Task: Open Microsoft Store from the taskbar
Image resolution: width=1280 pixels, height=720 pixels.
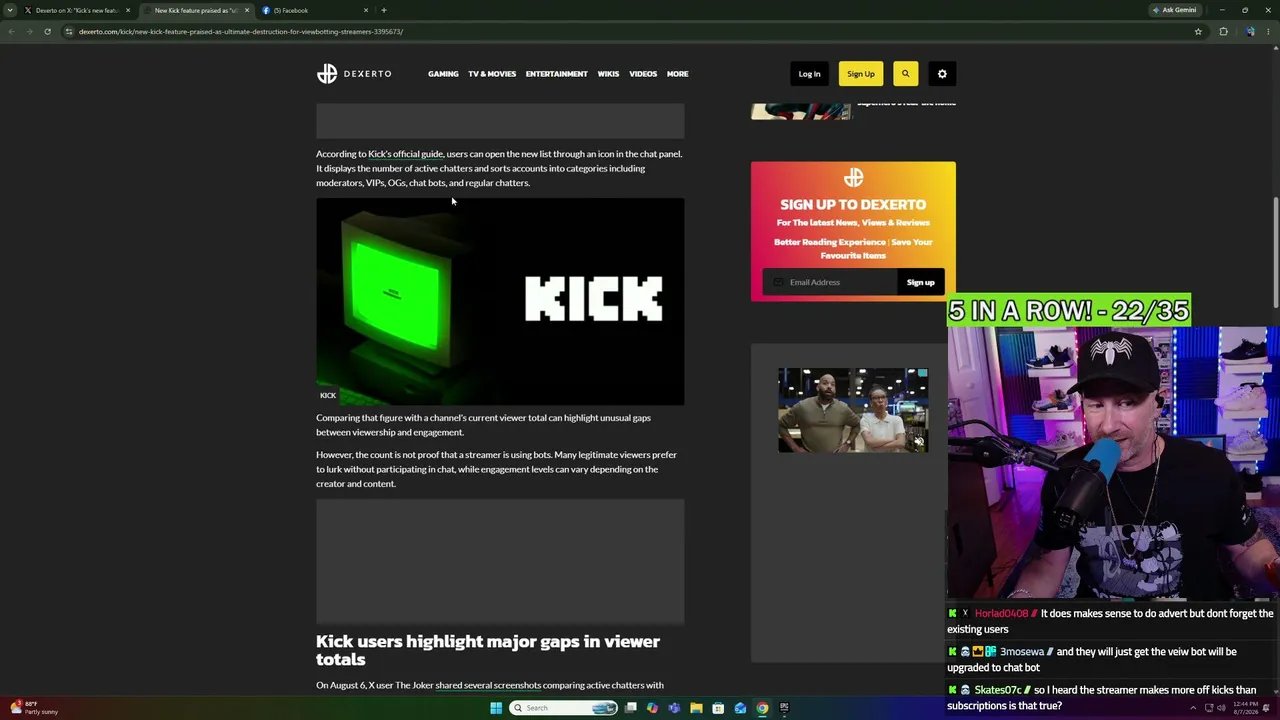Action: (x=718, y=708)
